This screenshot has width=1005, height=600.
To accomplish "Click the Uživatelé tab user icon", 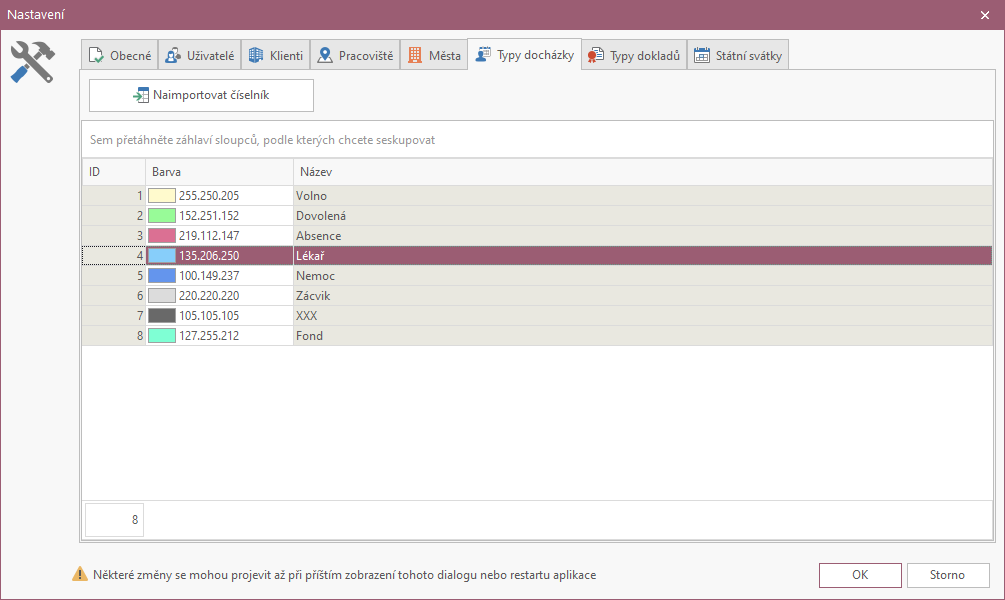I will pos(173,56).
